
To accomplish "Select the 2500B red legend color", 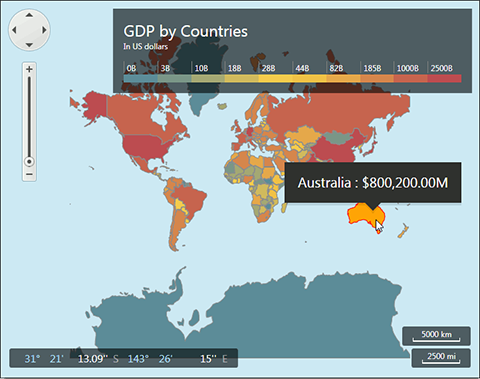I will (x=444, y=79).
